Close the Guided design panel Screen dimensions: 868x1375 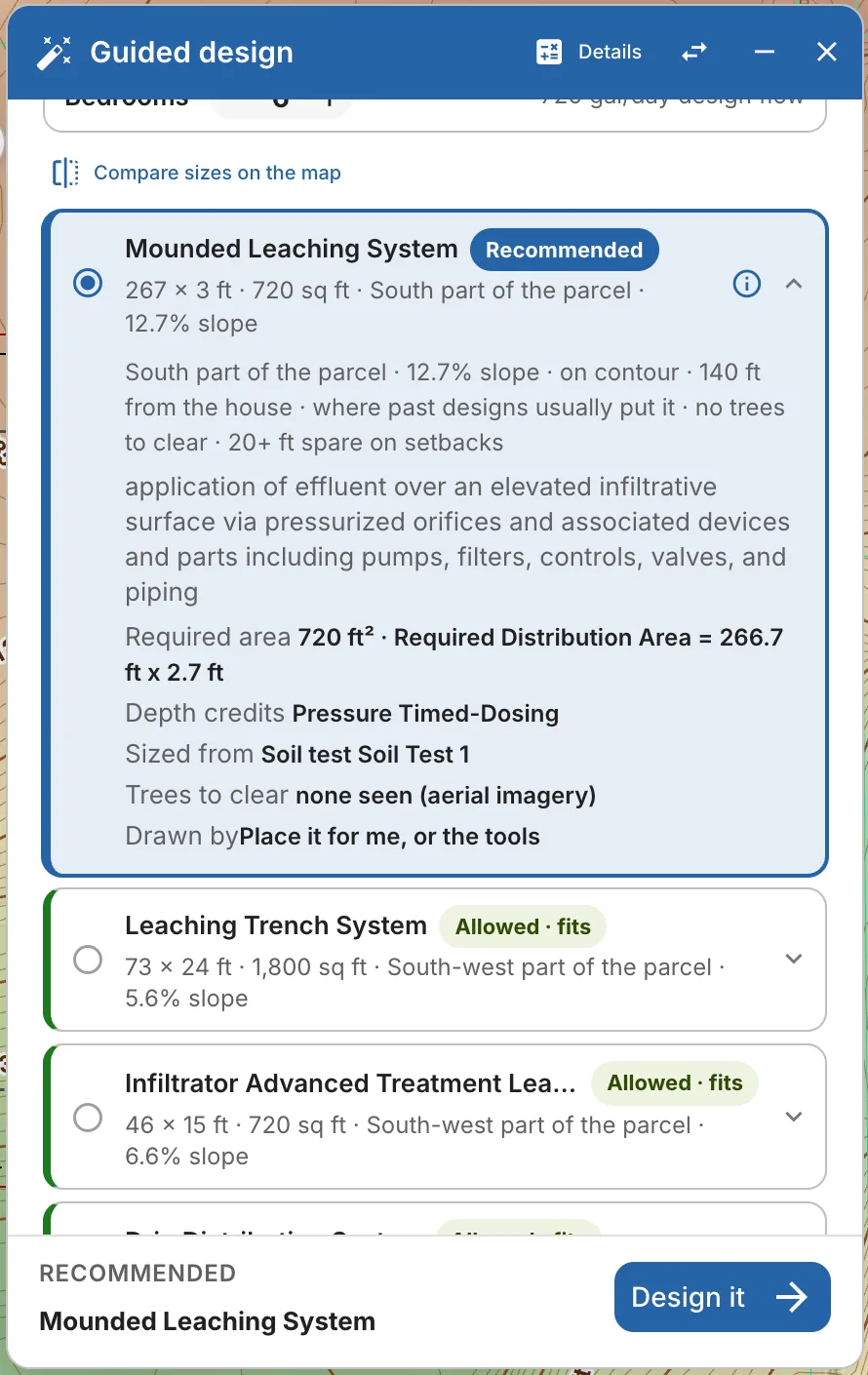coord(827,53)
